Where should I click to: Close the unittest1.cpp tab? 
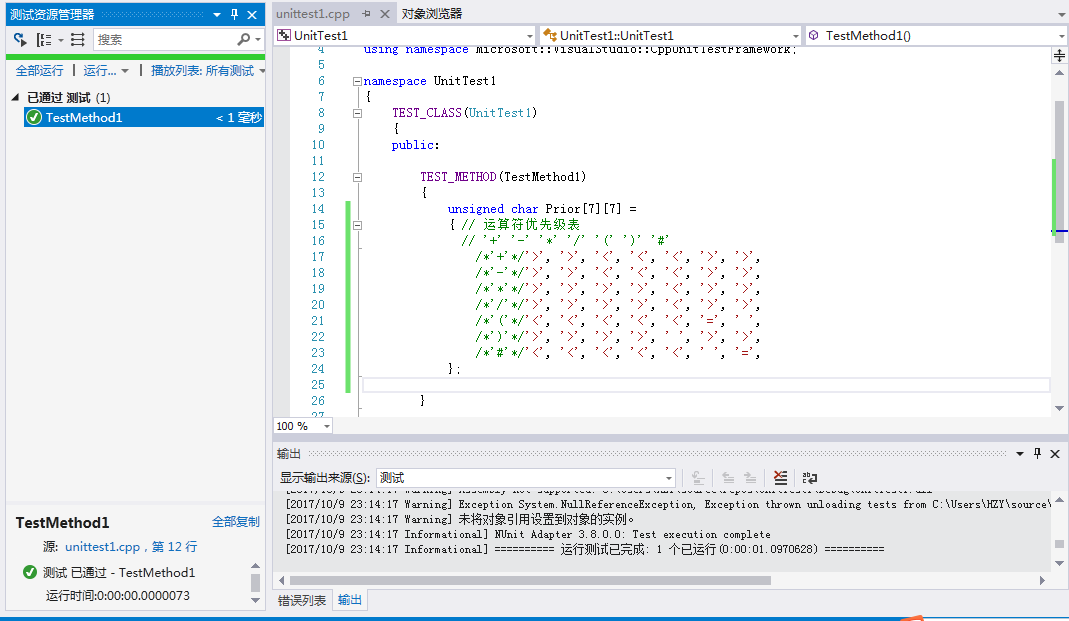[385, 14]
